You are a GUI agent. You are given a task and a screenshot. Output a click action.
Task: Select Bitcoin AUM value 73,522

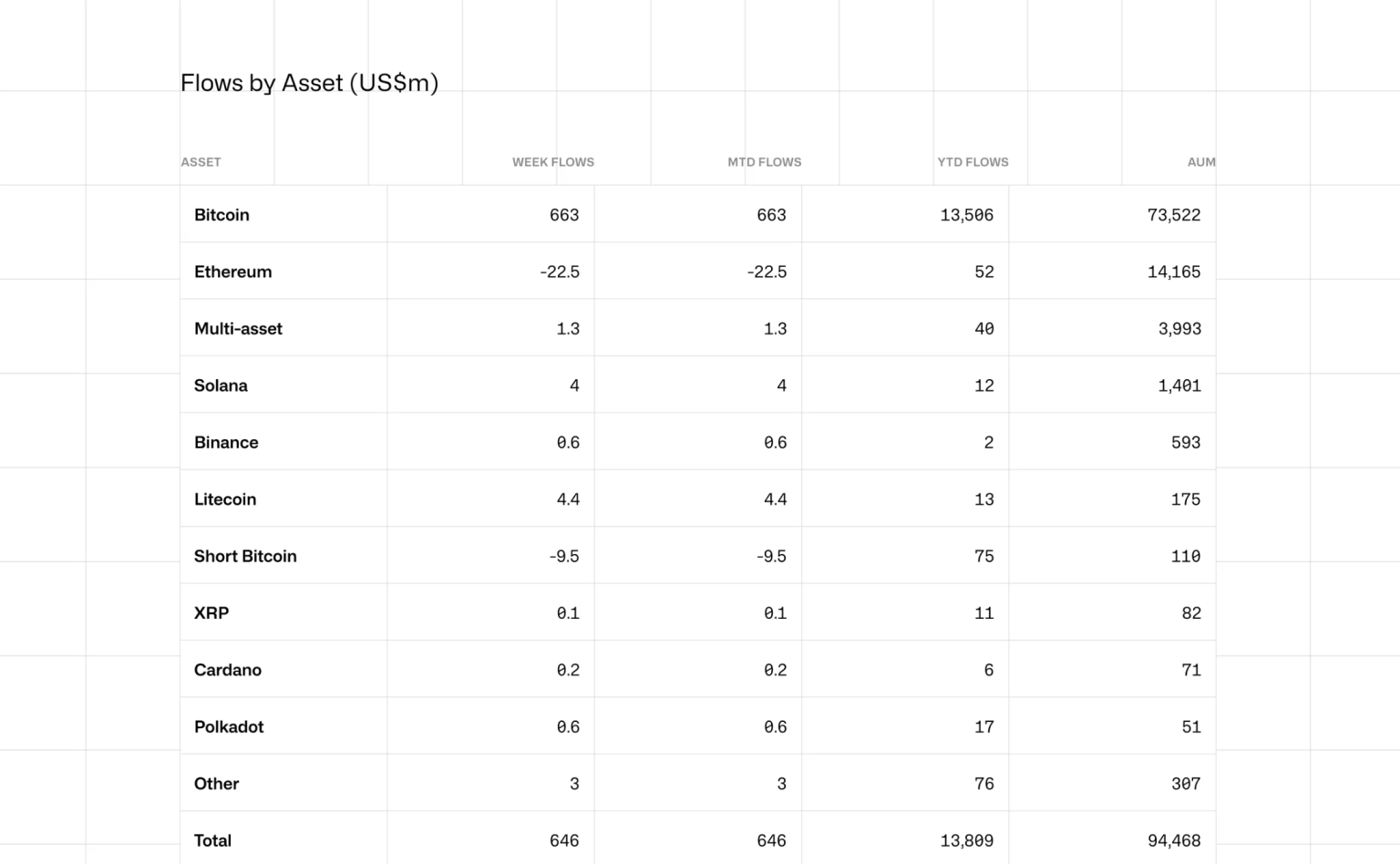tap(1174, 215)
